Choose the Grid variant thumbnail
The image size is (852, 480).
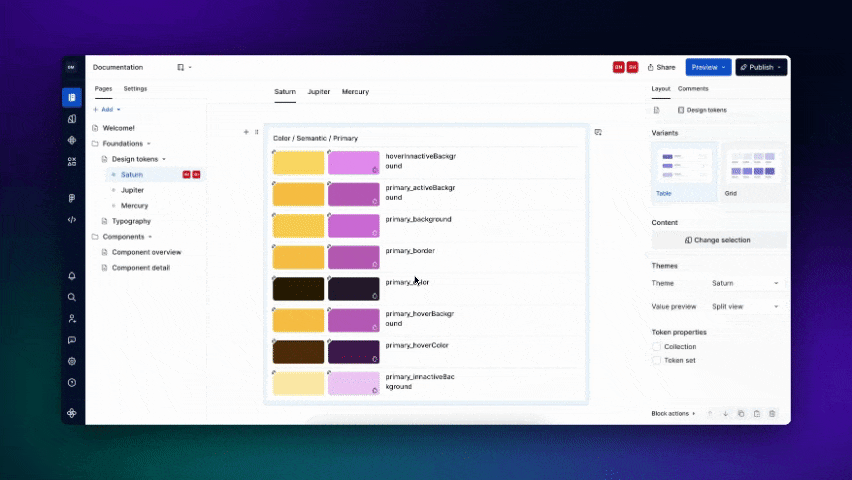753,172
